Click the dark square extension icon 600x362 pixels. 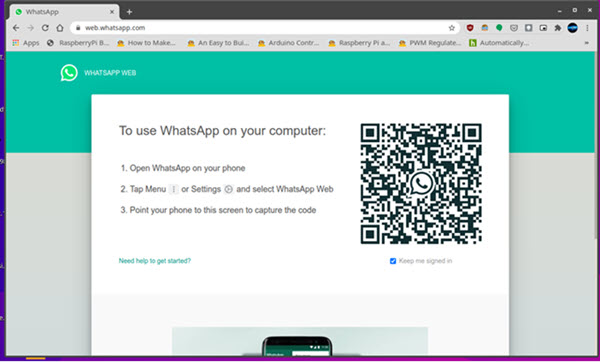tap(528, 28)
